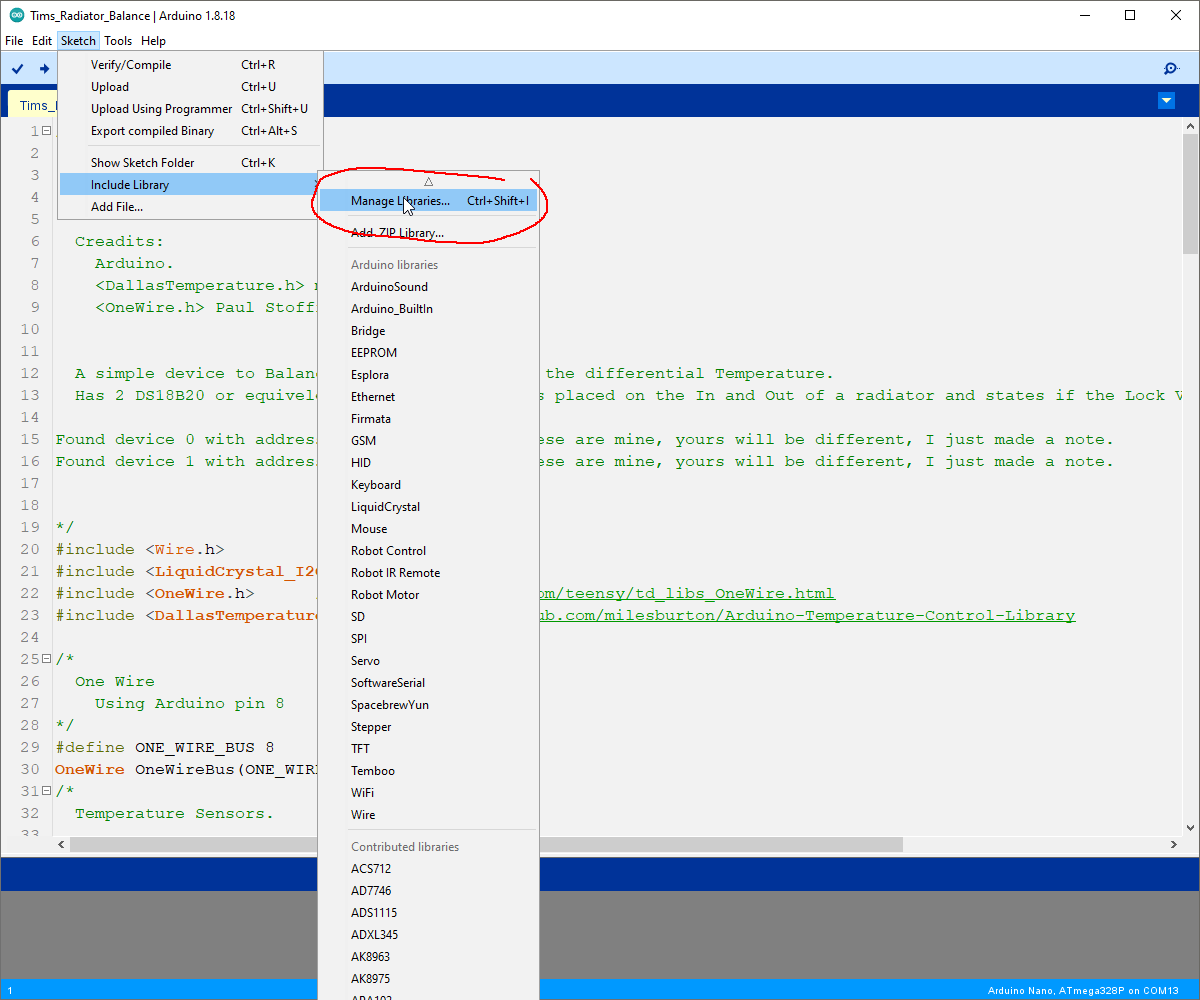Image resolution: width=1200 pixels, height=1000 pixels.
Task: Include the Arduino_BuiltIn library
Action: (x=428, y=309)
